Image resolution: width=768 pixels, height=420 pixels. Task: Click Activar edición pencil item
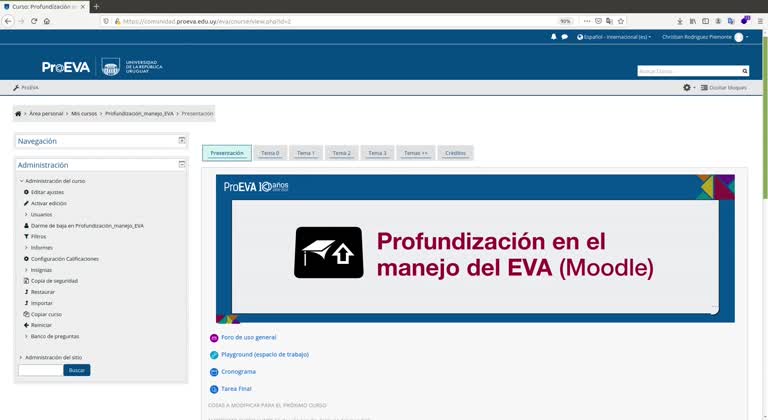point(48,203)
